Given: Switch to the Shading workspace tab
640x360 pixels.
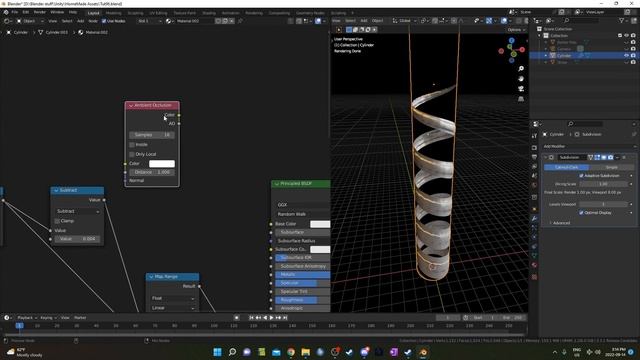Looking at the screenshot, I should tap(209, 13).
